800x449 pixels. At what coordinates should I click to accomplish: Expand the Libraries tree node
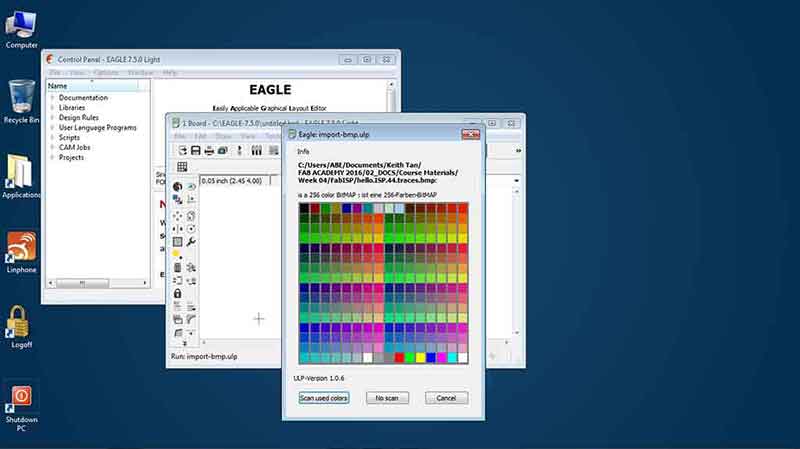[x=52, y=108]
